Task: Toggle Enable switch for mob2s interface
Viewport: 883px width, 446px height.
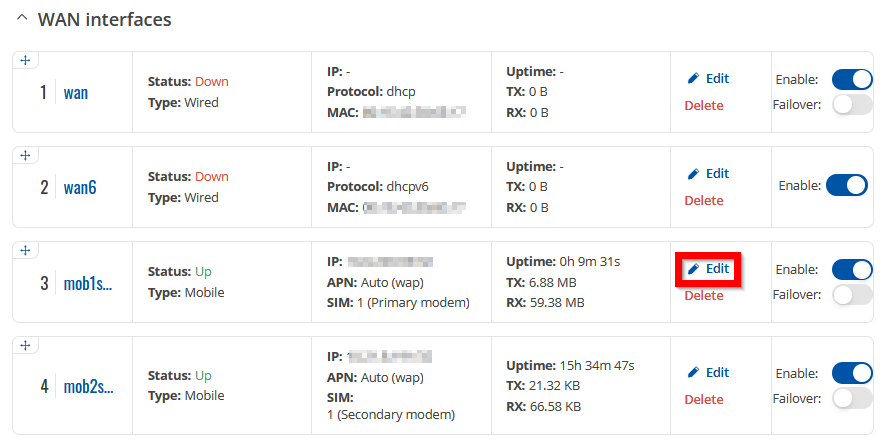Action: coord(852,373)
